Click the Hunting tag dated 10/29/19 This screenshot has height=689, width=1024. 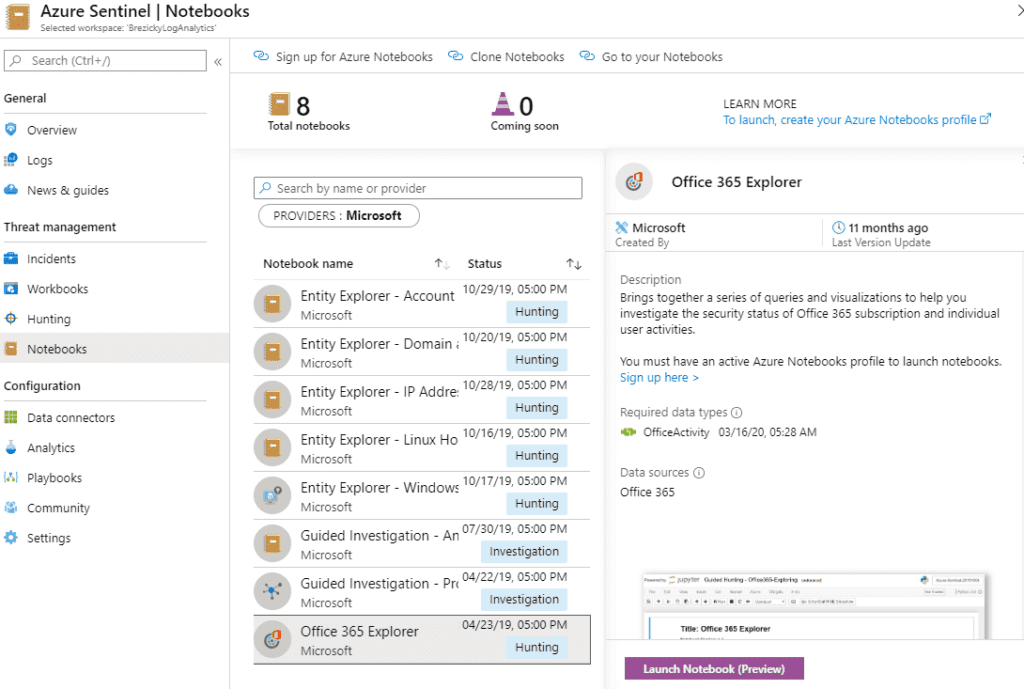tap(537, 312)
